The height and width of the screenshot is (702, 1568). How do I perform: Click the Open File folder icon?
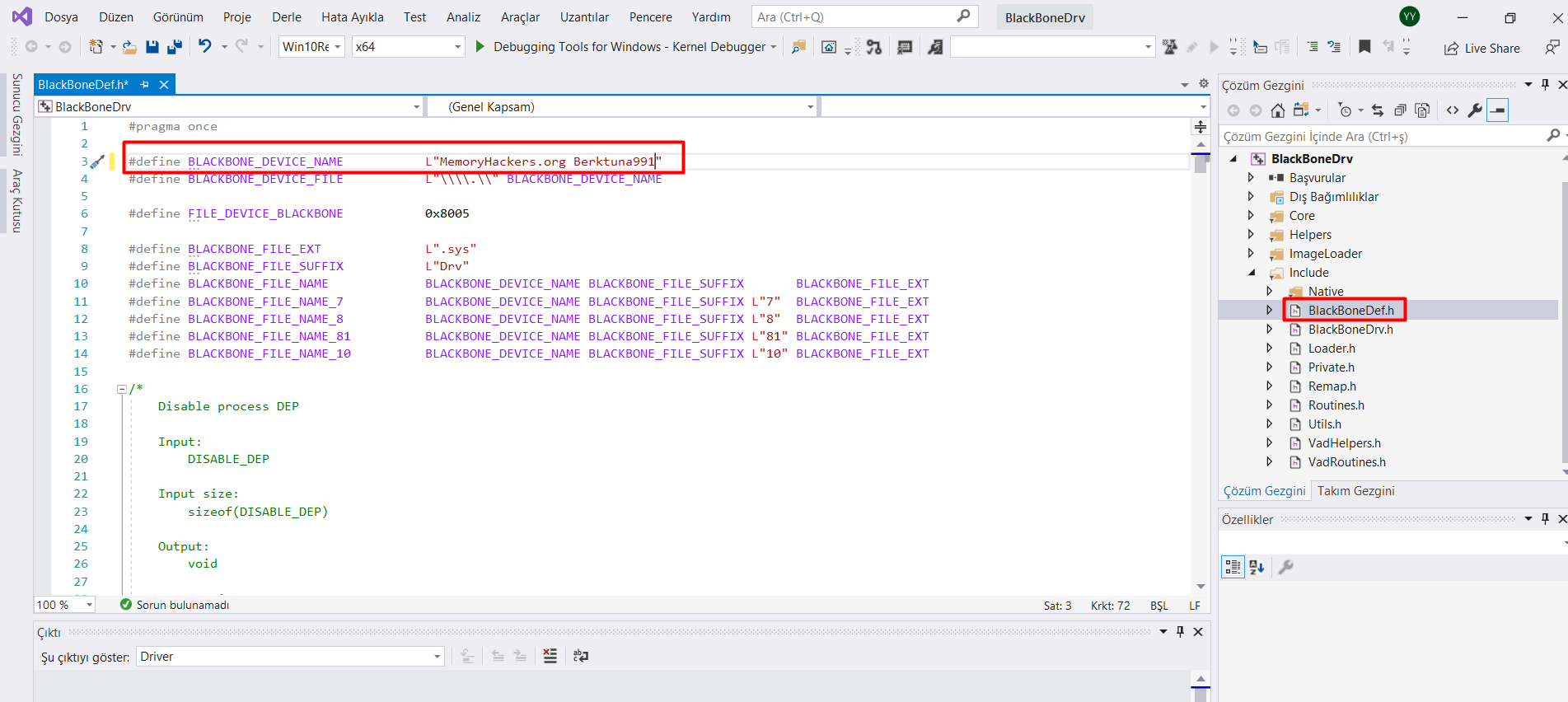tap(129, 47)
